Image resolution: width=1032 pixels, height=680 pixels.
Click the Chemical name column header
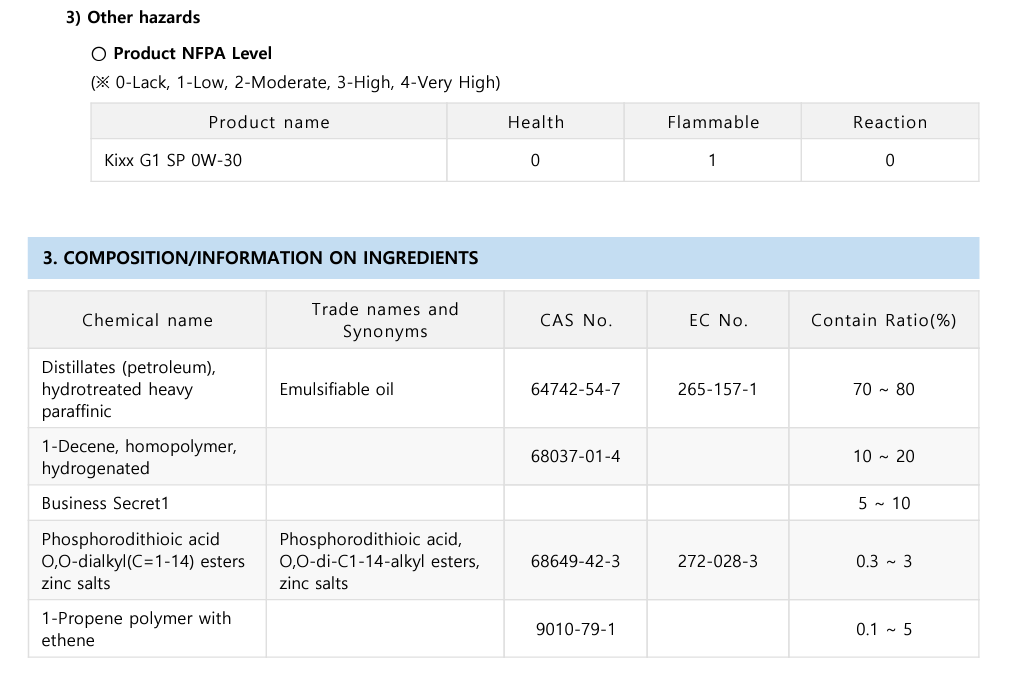pyautogui.click(x=147, y=320)
